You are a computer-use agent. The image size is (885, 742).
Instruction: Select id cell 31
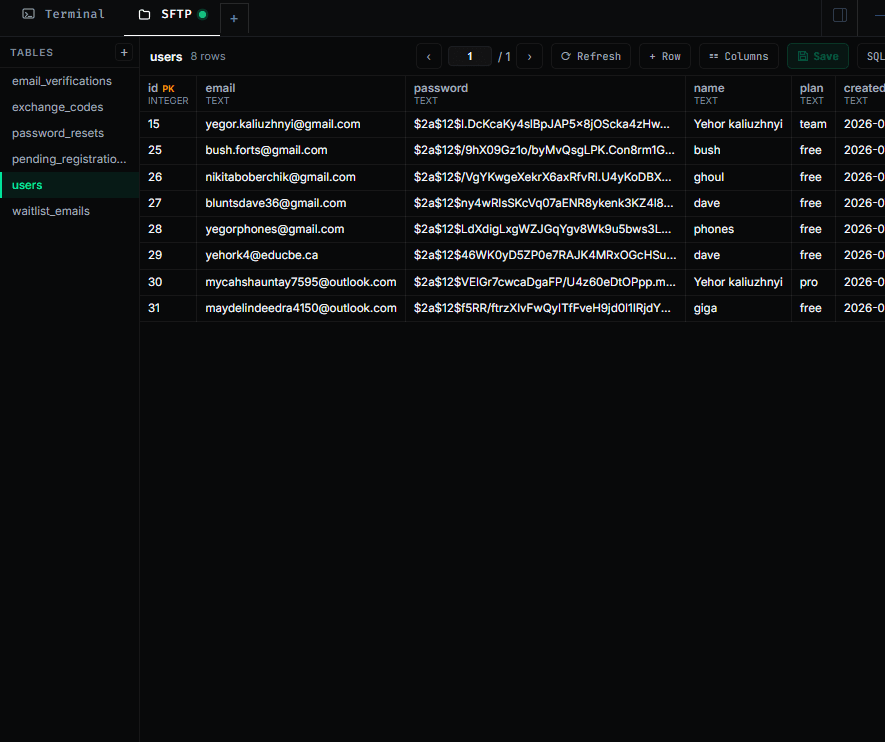(168, 308)
